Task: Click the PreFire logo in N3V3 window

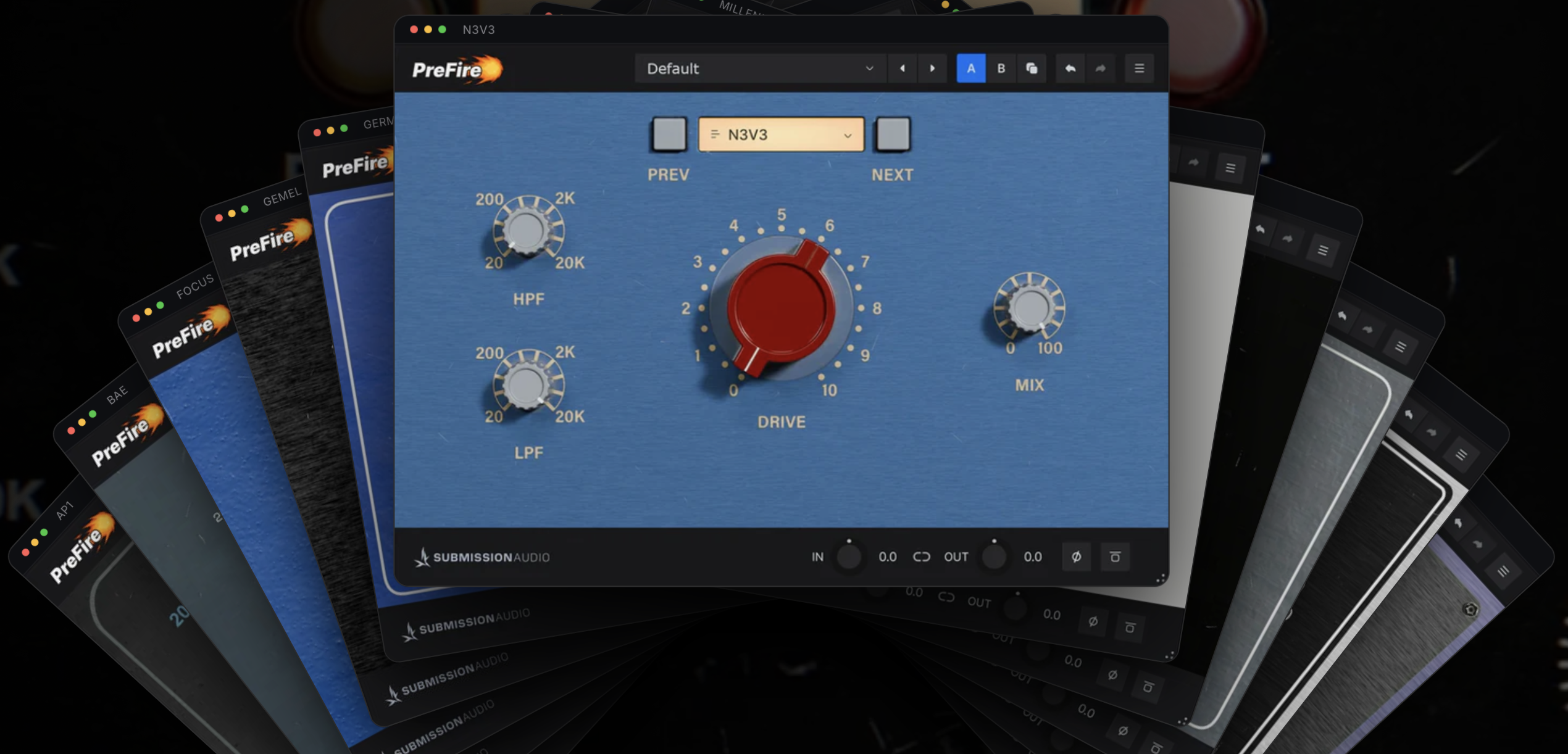Action: tap(457, 69)
